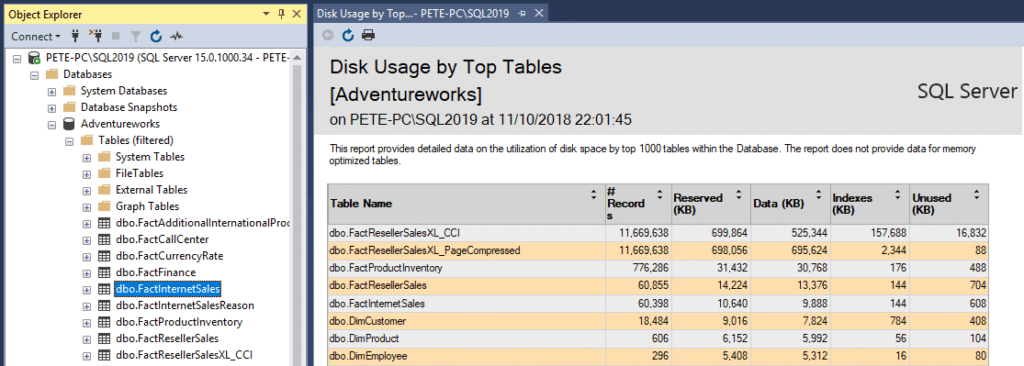This screenshot has height=366, width=1024.
Task: Sort report by Data (KB) column
Action: 818,194
